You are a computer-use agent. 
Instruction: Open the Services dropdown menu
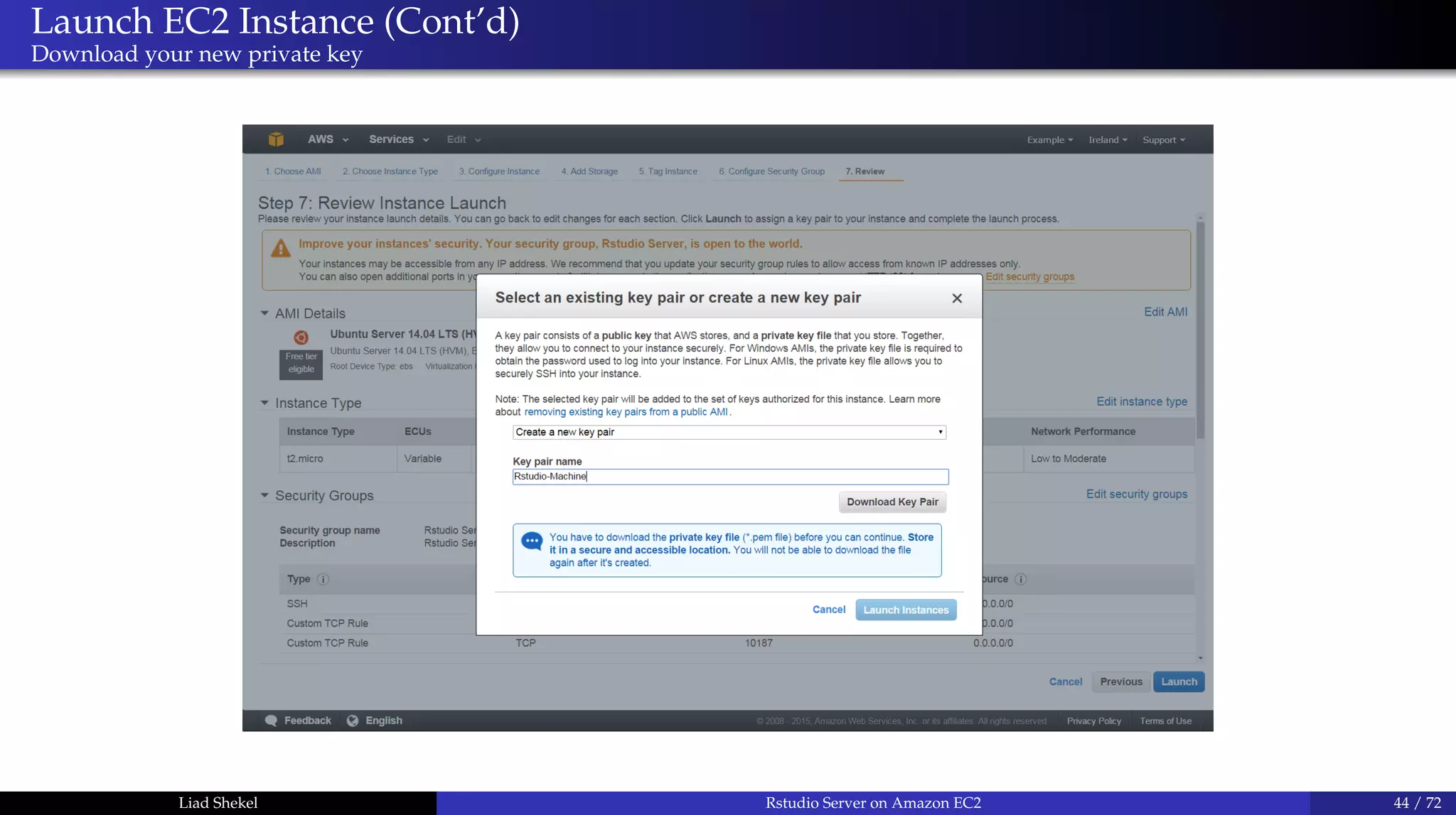coord(399,139)
